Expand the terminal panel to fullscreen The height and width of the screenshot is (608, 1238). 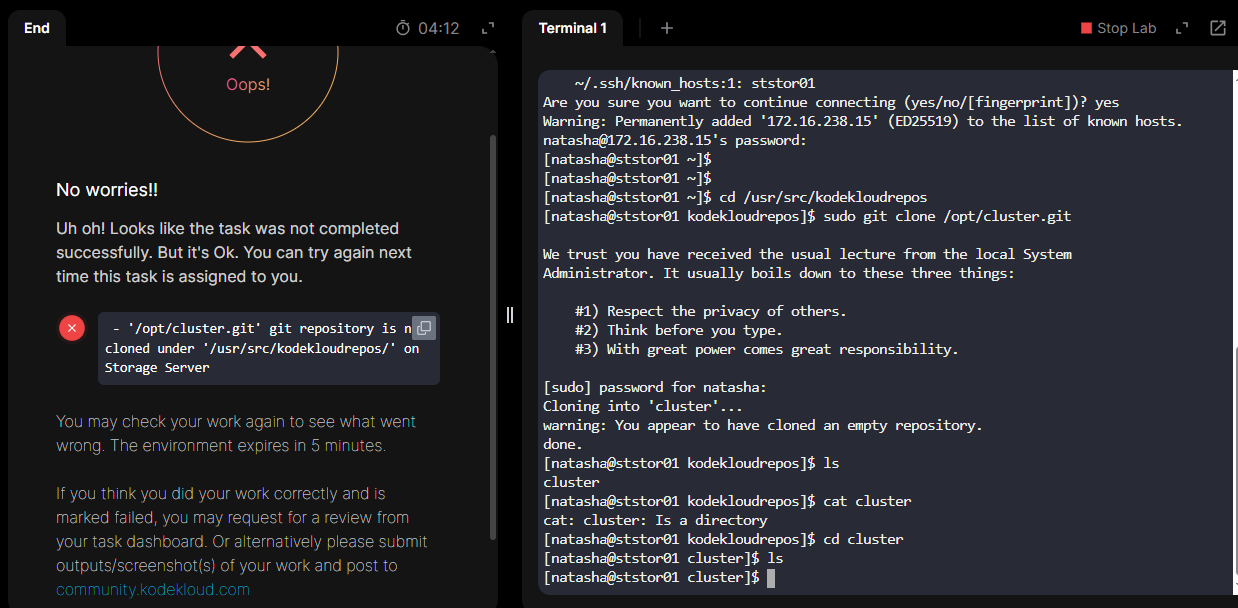pyautogui.click(x=1182, y=28)
